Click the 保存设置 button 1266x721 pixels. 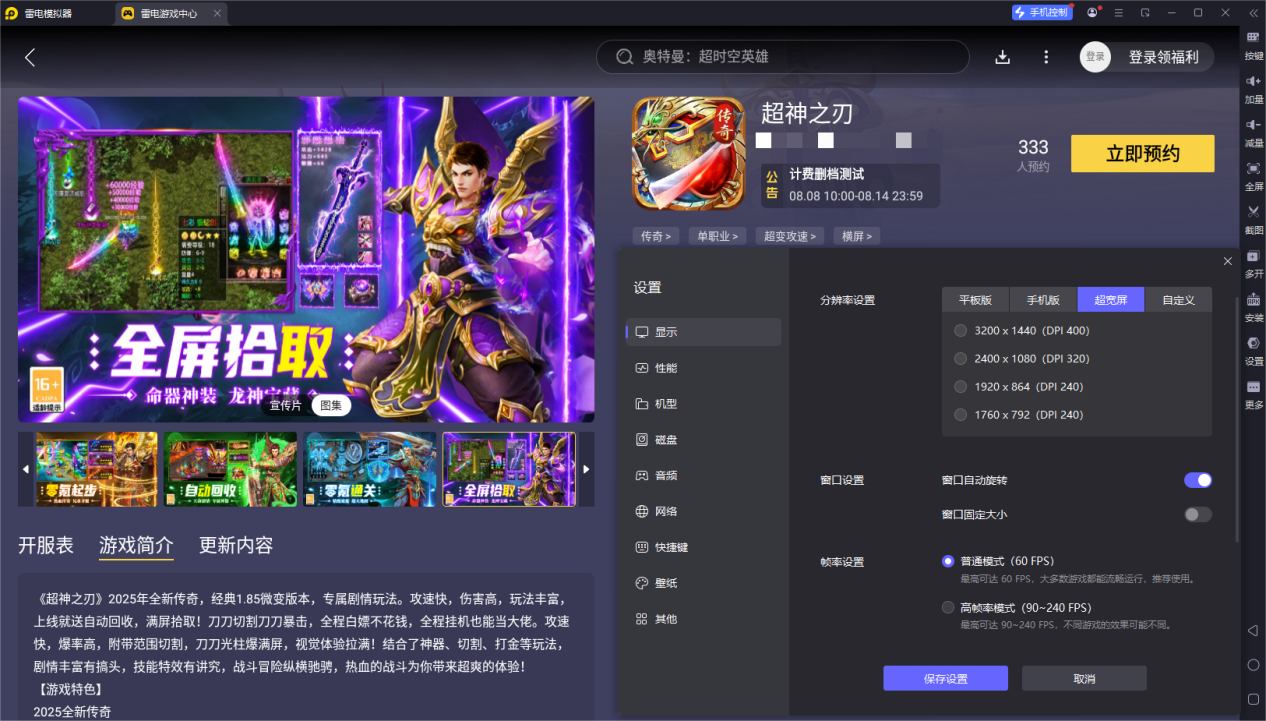(945, 678)
